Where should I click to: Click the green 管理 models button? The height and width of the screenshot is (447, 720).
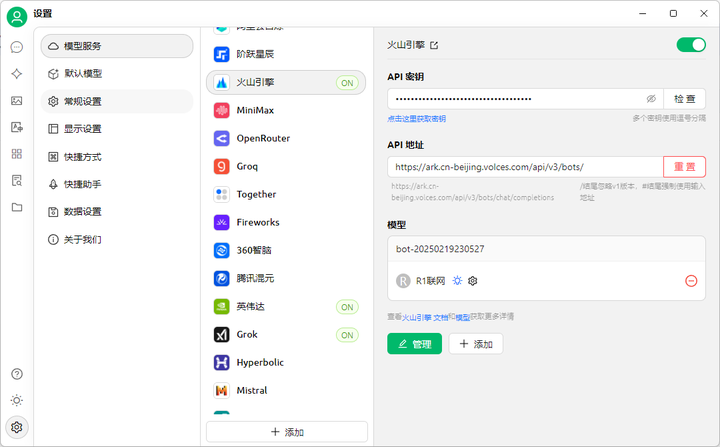[x=415, y=344]
